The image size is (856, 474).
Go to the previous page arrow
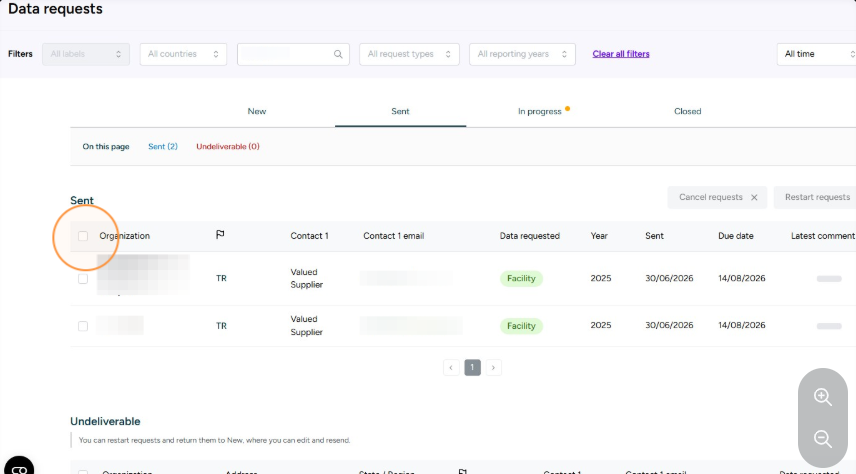(x=451, y=368)
